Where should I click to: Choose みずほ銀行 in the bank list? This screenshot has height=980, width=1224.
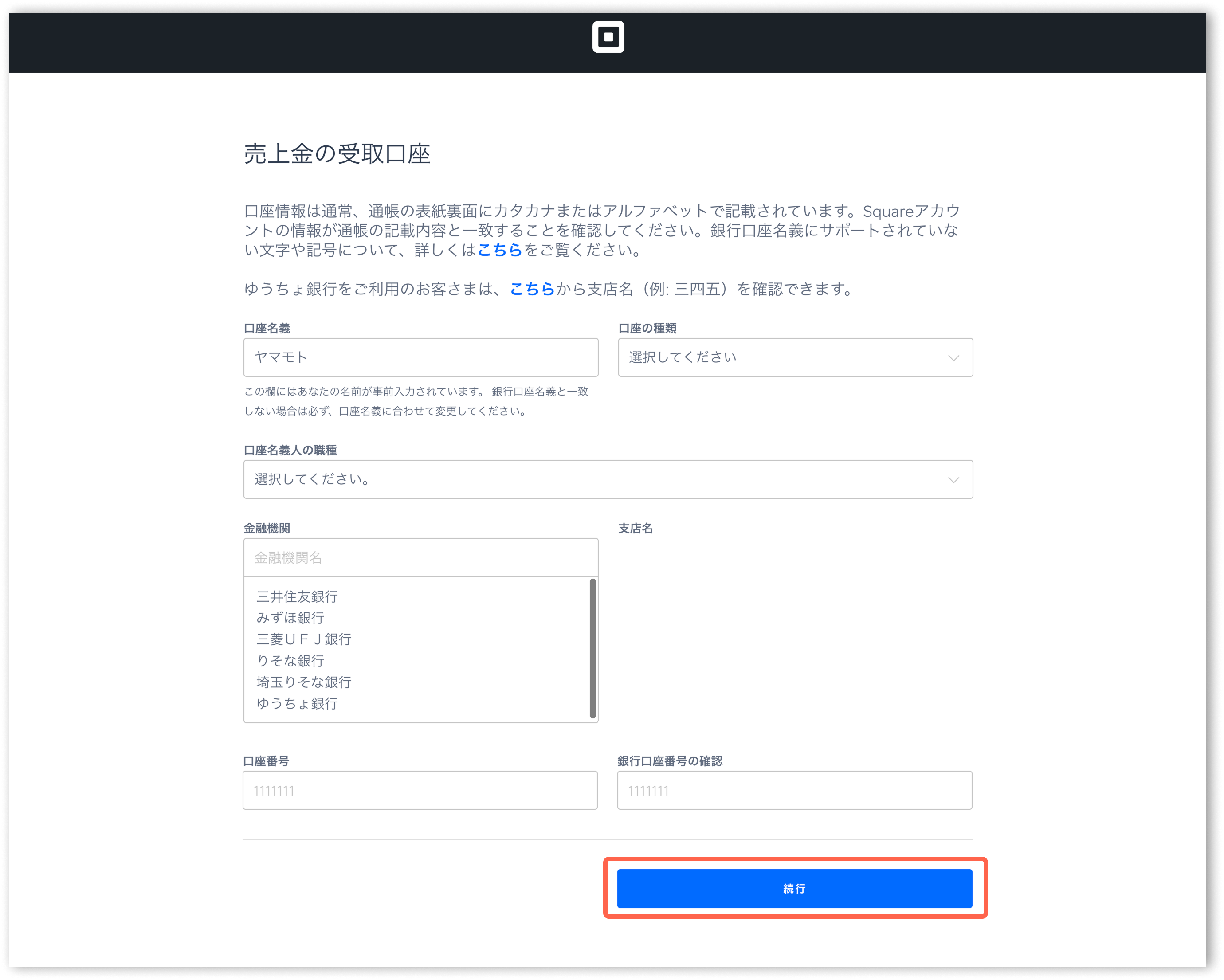[x=290, y=618]
